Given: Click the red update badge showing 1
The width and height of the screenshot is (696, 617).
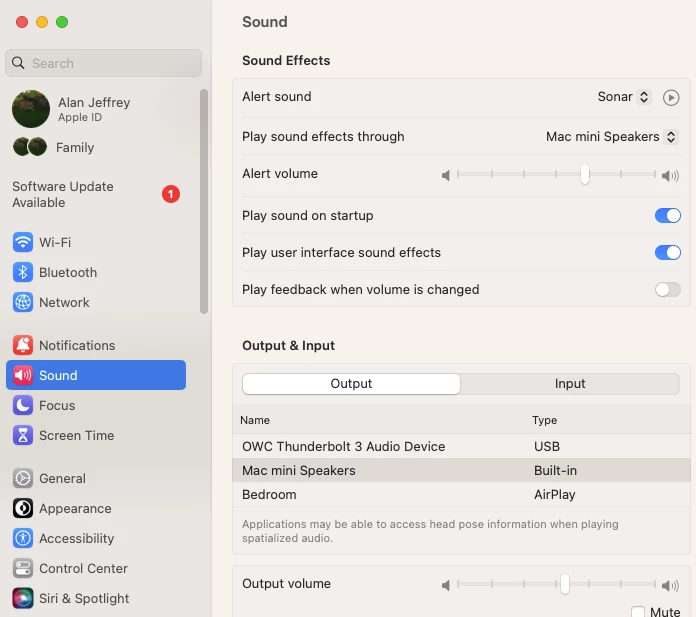Looking at the screenshot, I should 170,194.
